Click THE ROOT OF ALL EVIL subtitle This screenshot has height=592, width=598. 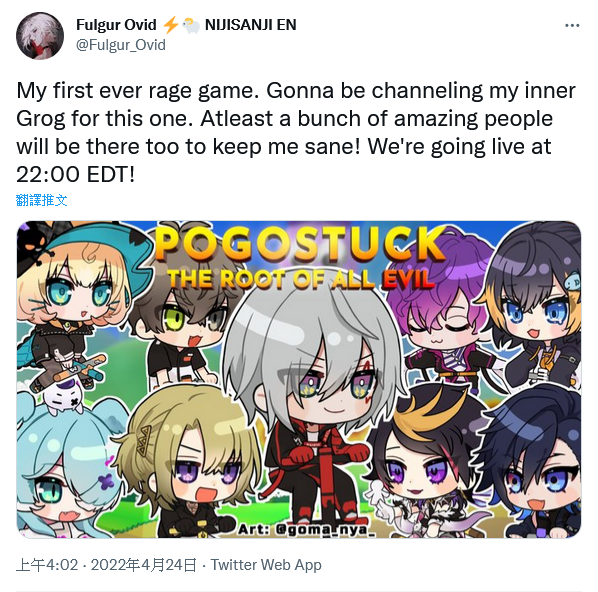click(x=301, y=278)
